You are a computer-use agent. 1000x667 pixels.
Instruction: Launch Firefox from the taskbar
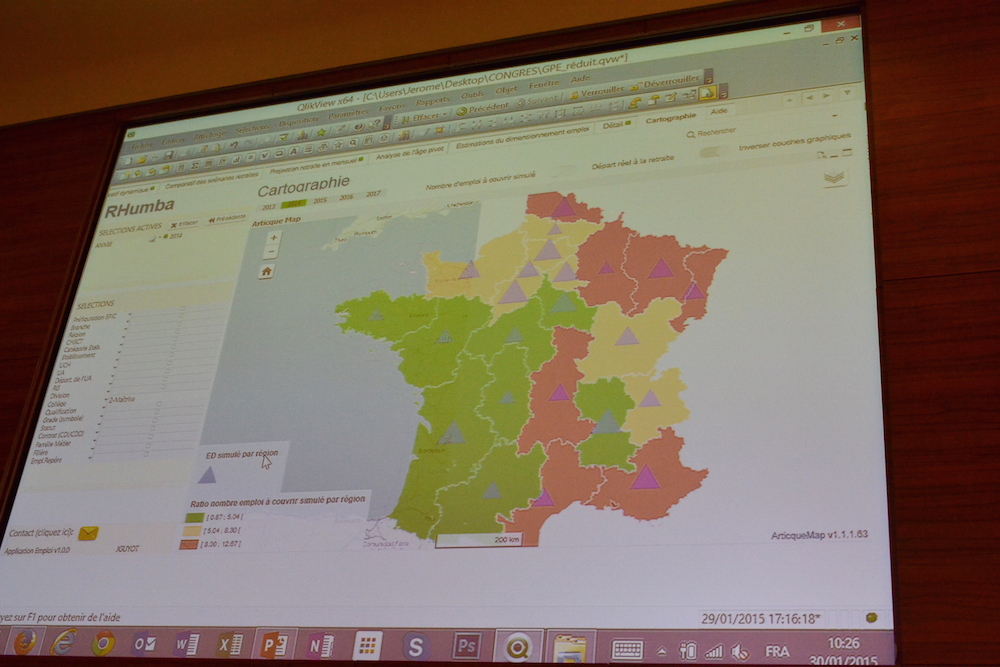(x=25, y=642)
